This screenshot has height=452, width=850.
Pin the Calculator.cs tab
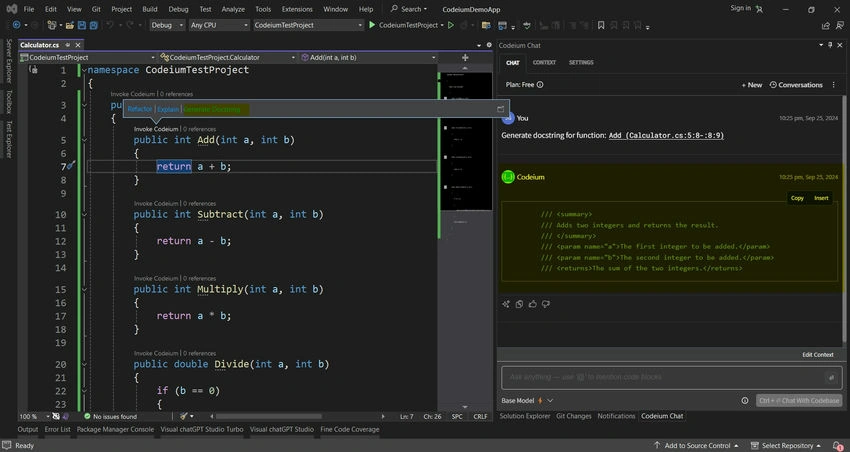click(x=68, y=45)
